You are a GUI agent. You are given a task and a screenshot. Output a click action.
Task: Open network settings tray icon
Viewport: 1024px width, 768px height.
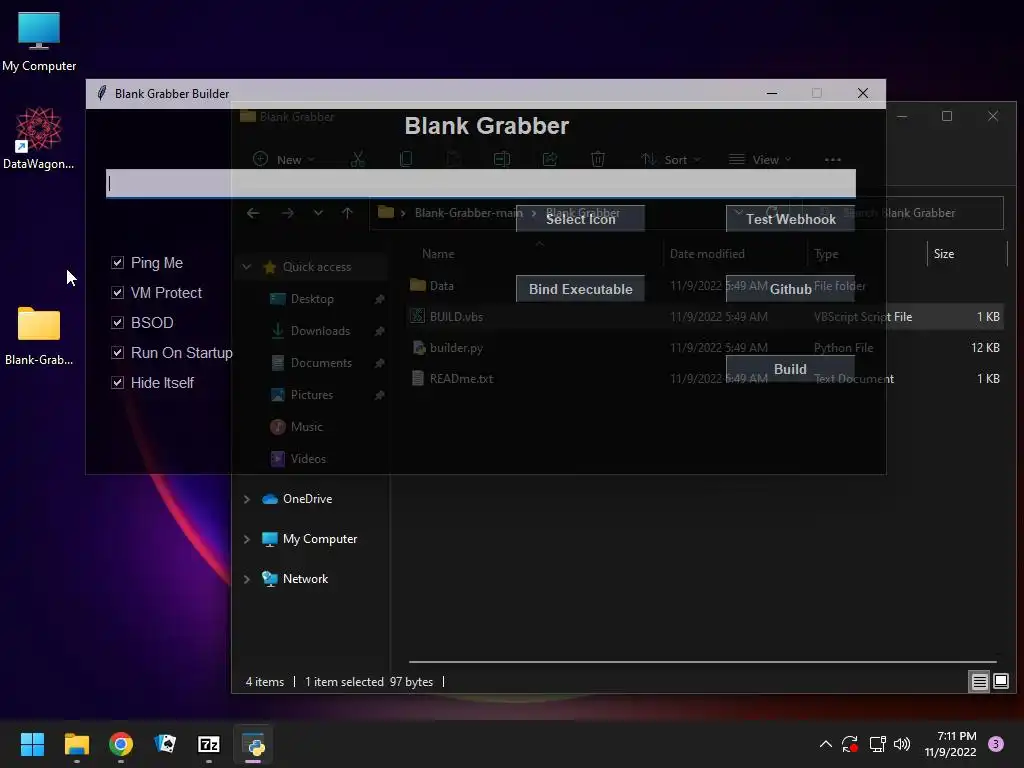tap(877, 744)
